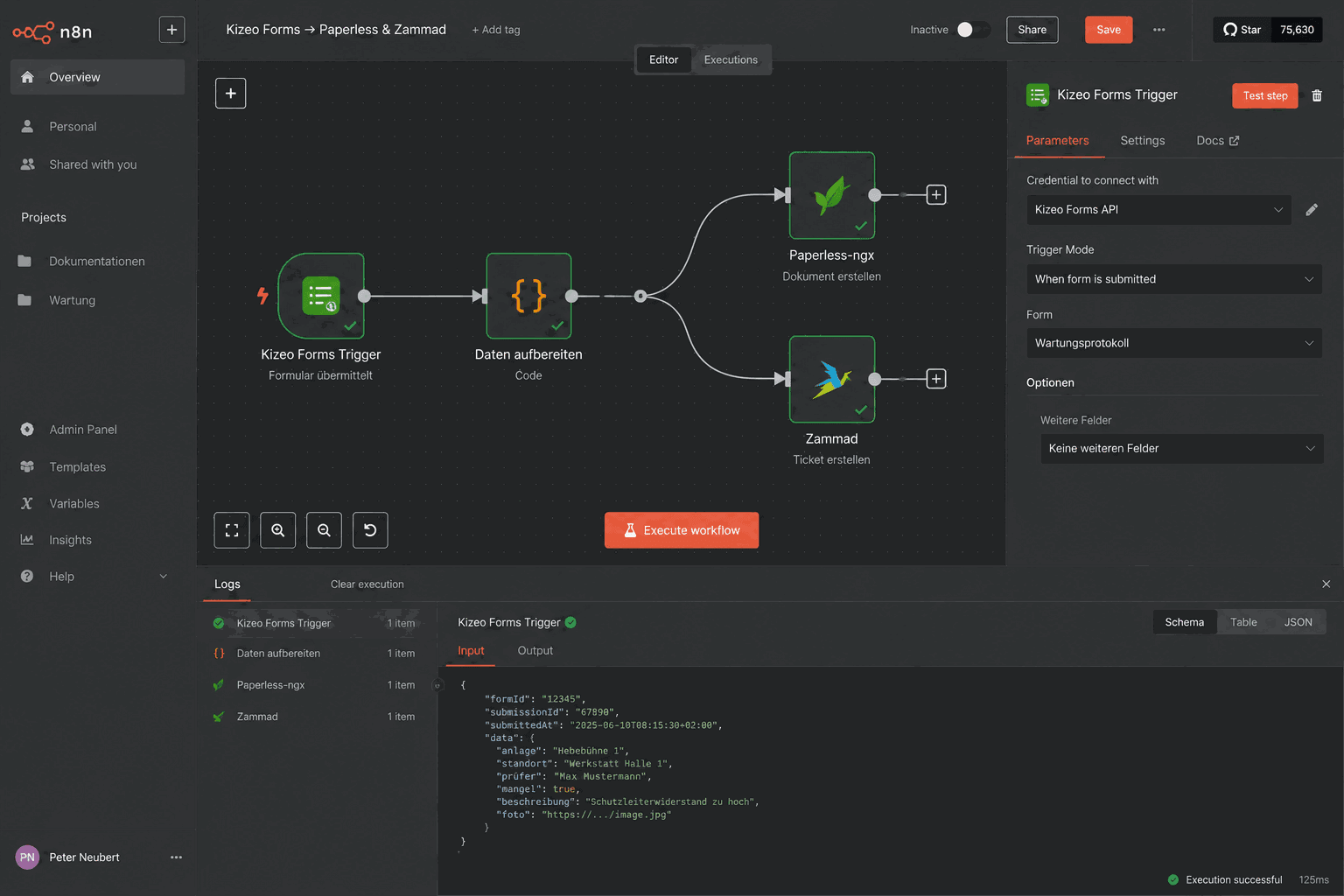Click the GitHub Star button
Image resolution: width=1344 pixels, height=896 pixels.
click(1242, 30)
